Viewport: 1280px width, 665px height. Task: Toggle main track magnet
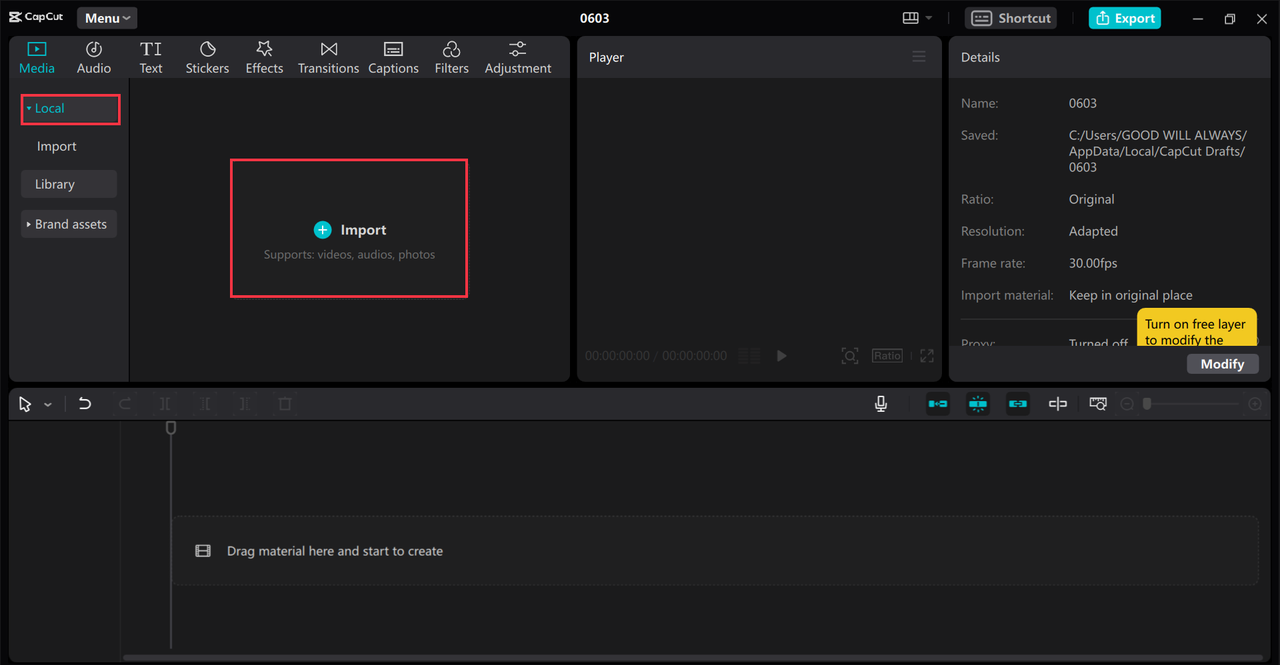pyautogui.click(x=938, y=404)
